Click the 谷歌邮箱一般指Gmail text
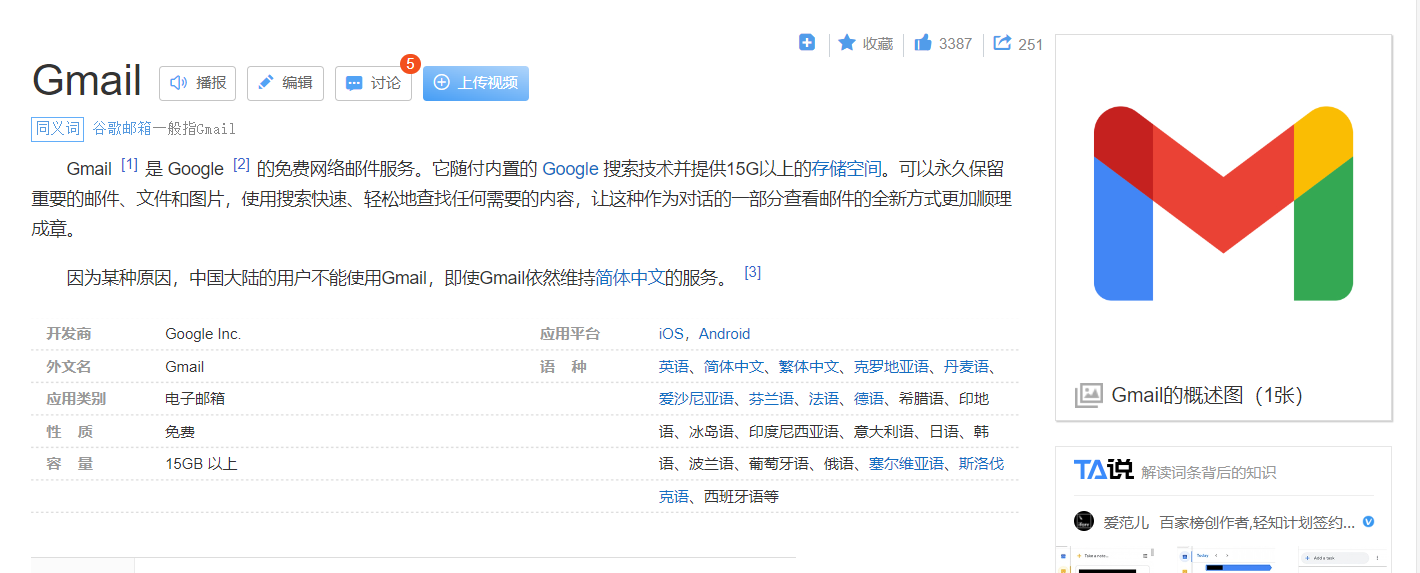The height and width of the screenshot is (573, 1420). coord(164,129)
